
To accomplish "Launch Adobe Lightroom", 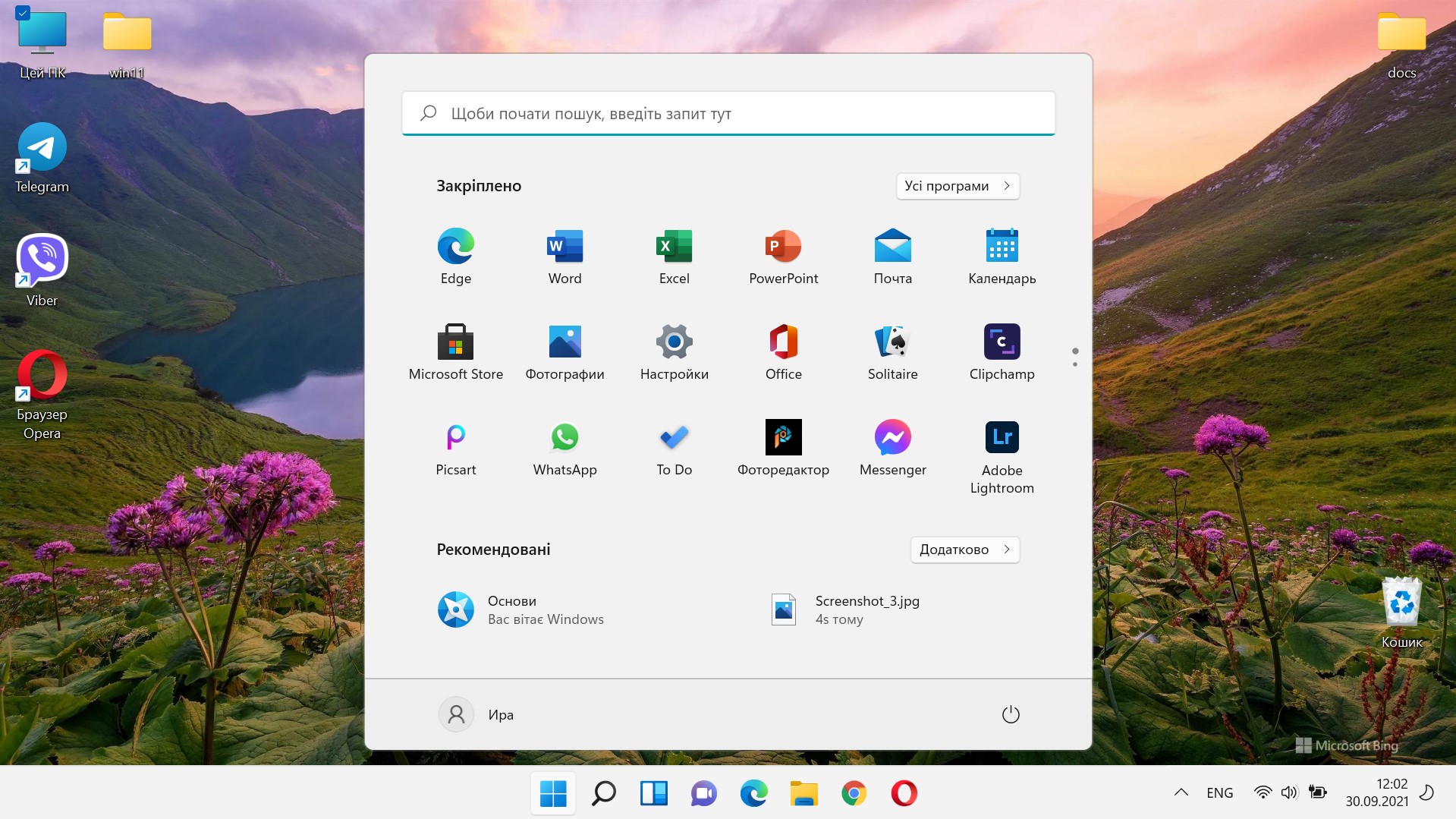I will click(x=1002, y=457).
